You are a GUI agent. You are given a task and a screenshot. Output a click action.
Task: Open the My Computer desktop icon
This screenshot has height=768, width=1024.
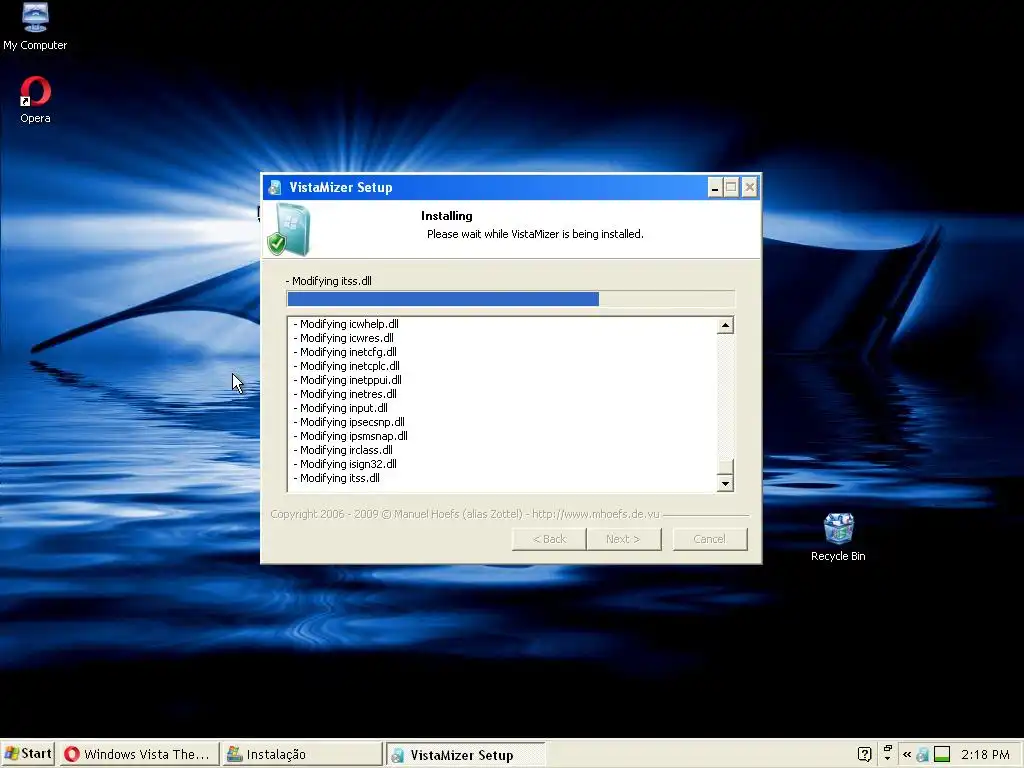(35, 26)
